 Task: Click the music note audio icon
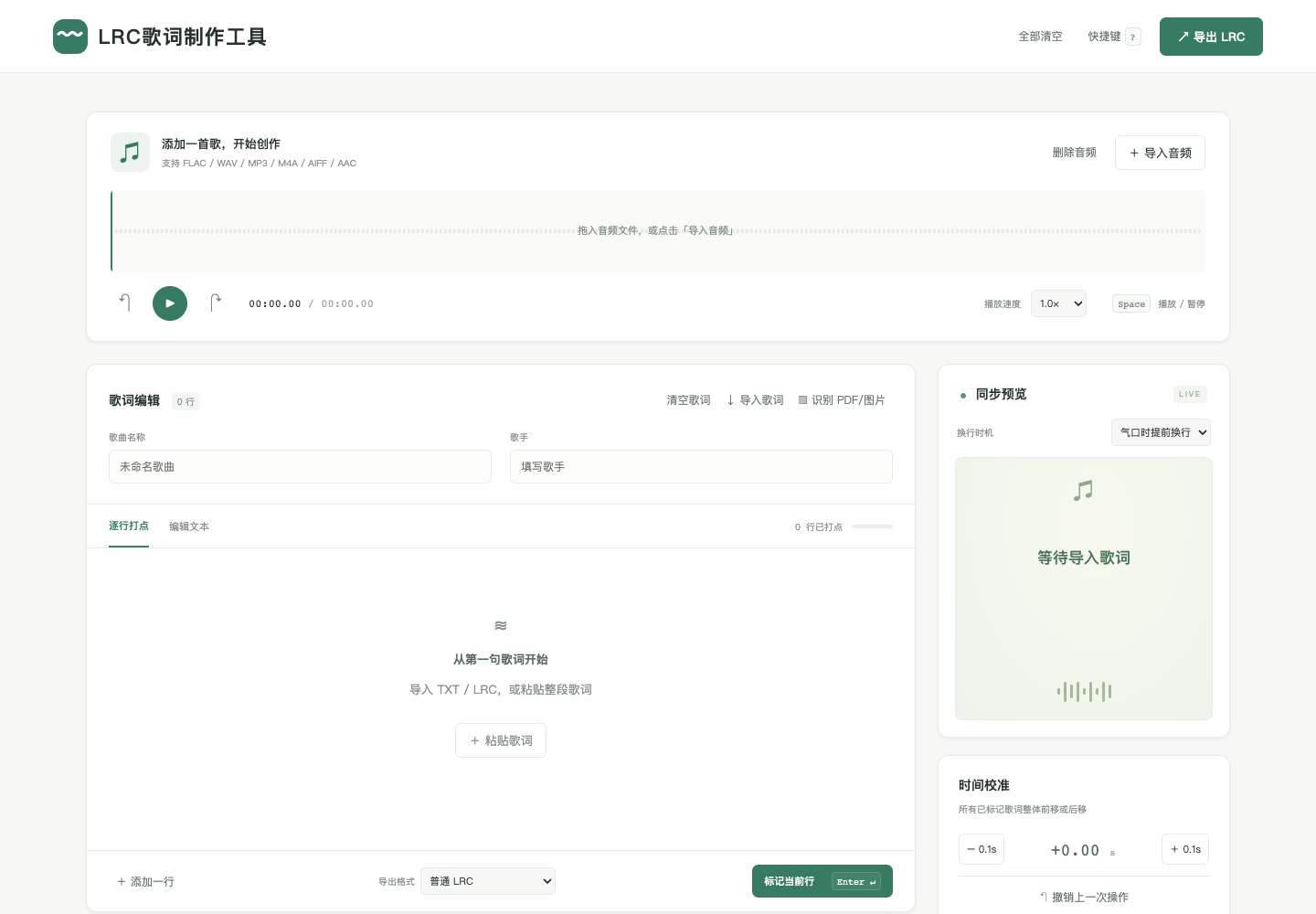[130, 152]
